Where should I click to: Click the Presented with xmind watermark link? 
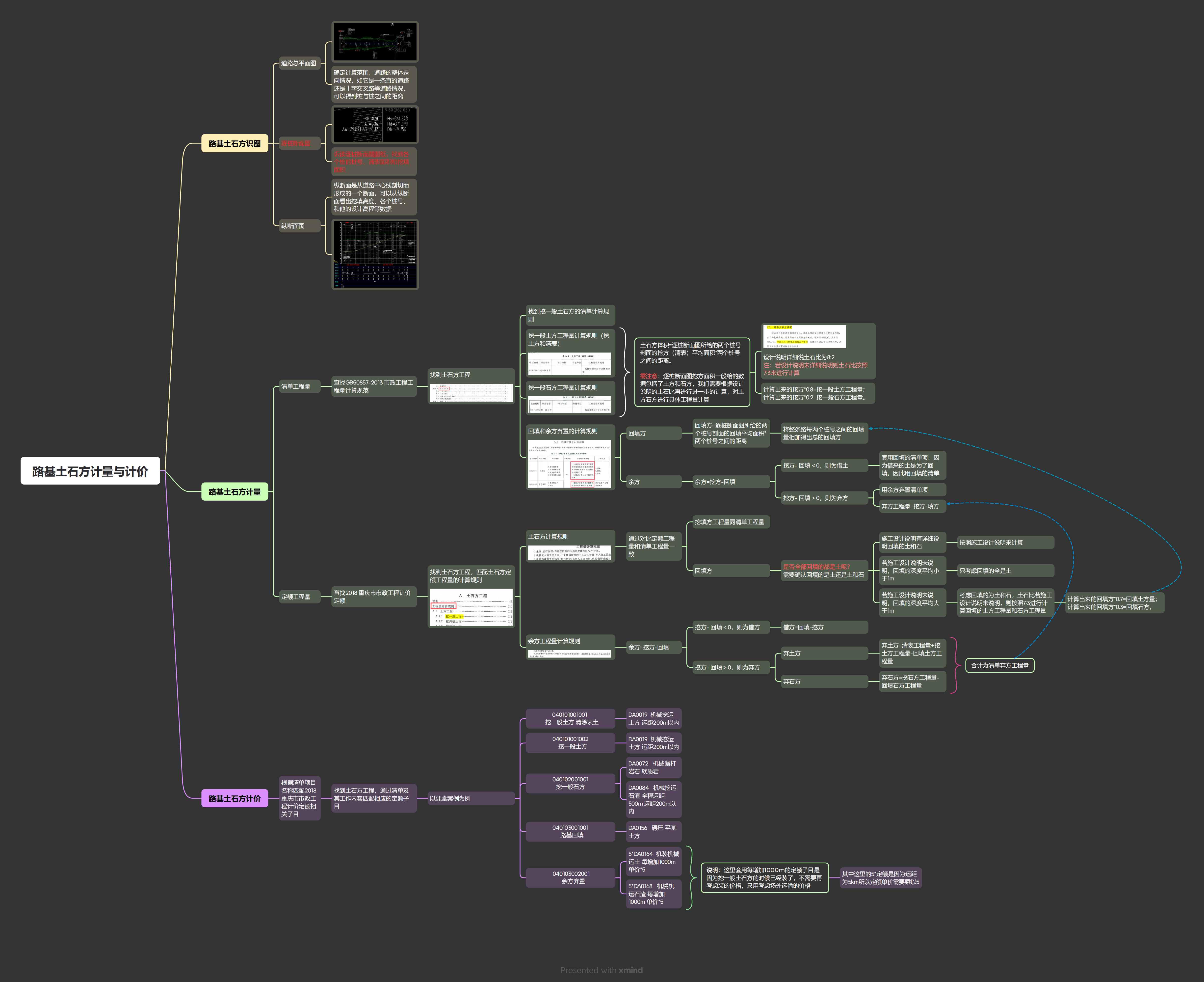pos(601,970)
